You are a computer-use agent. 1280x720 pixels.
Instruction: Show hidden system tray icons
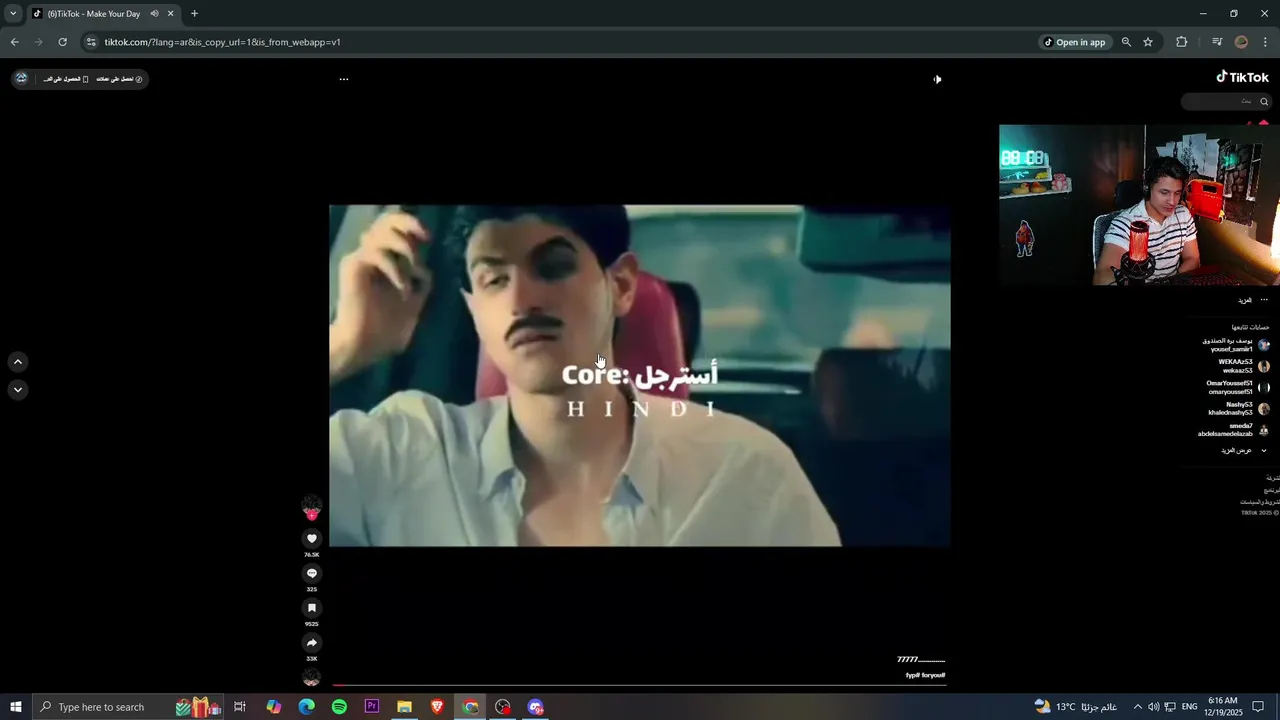(1137, 707)
